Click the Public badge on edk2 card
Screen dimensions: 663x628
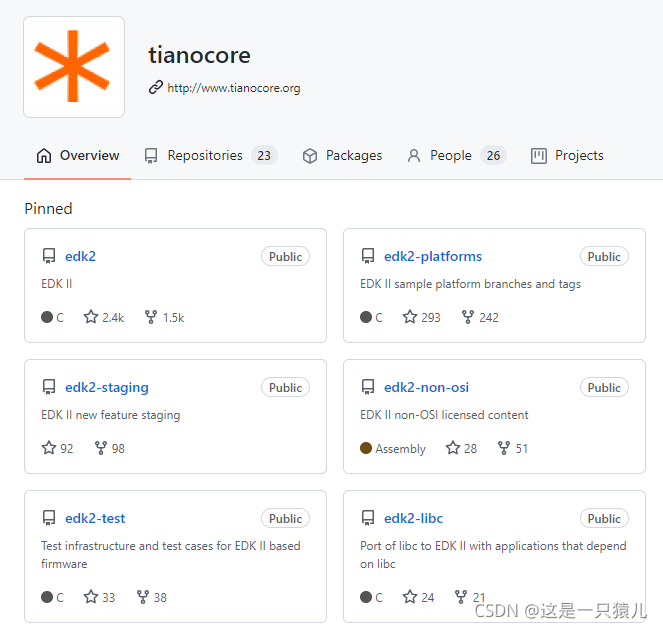[x=285, y=256]
